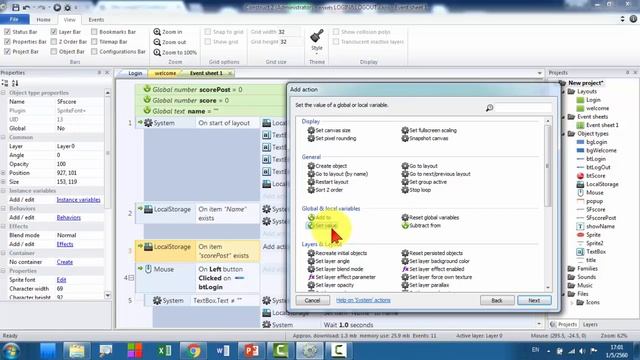This screenshot has width=640, height=360.
Task: Click Zoom to 100% icon
Action: tap(157, 52)
